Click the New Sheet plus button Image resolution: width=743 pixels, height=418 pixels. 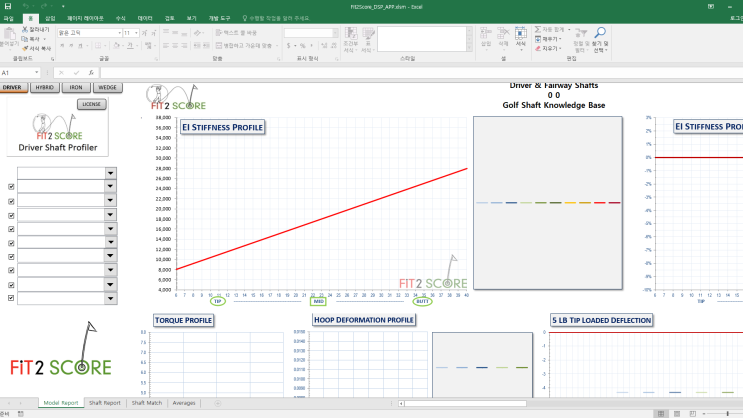[x=217, y=403]
